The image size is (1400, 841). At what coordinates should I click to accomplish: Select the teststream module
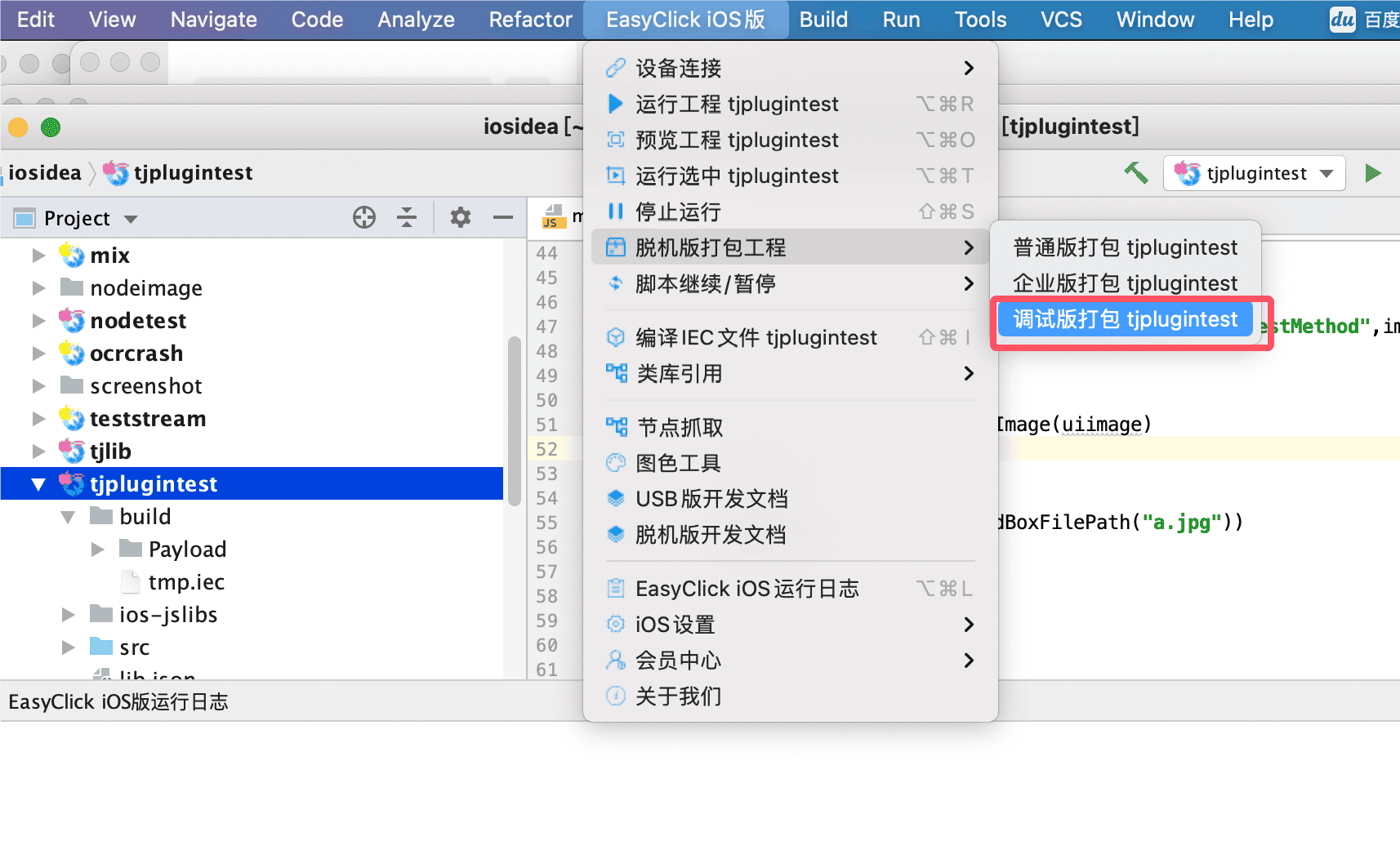(147, 419)
